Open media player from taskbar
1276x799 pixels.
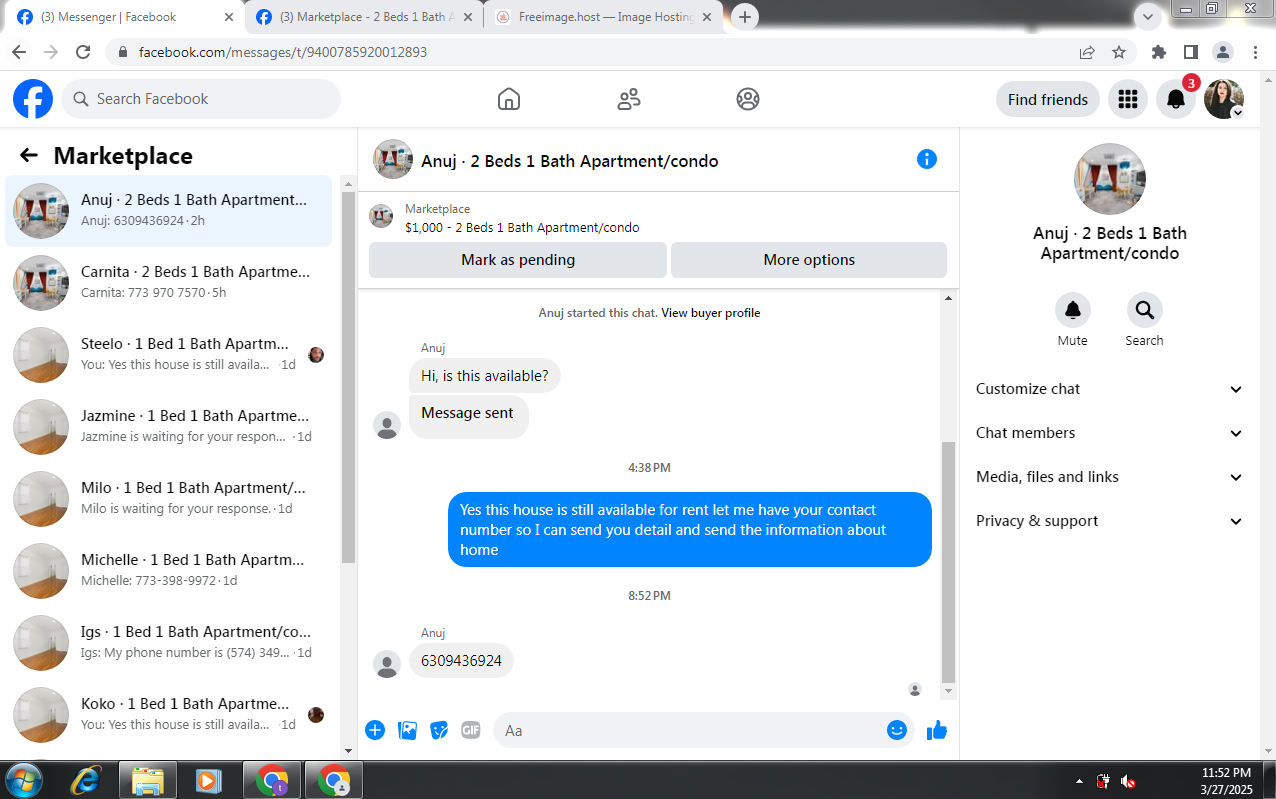click(208, 780)
